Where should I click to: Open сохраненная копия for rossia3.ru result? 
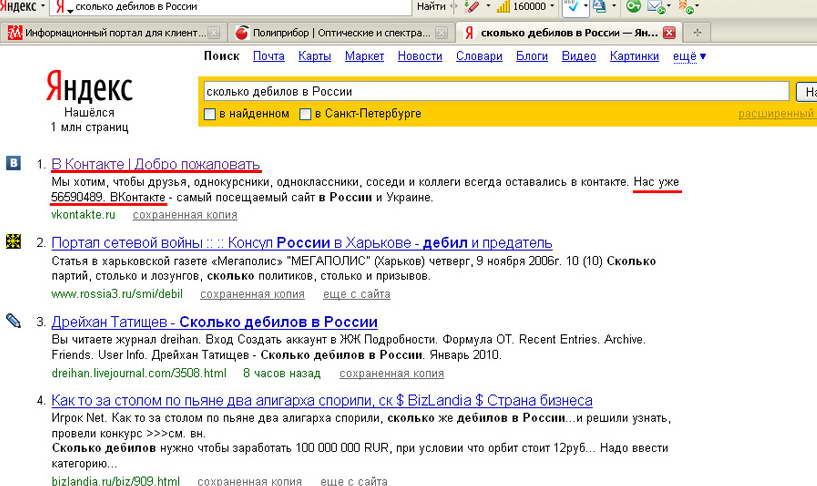coord(253,294)
